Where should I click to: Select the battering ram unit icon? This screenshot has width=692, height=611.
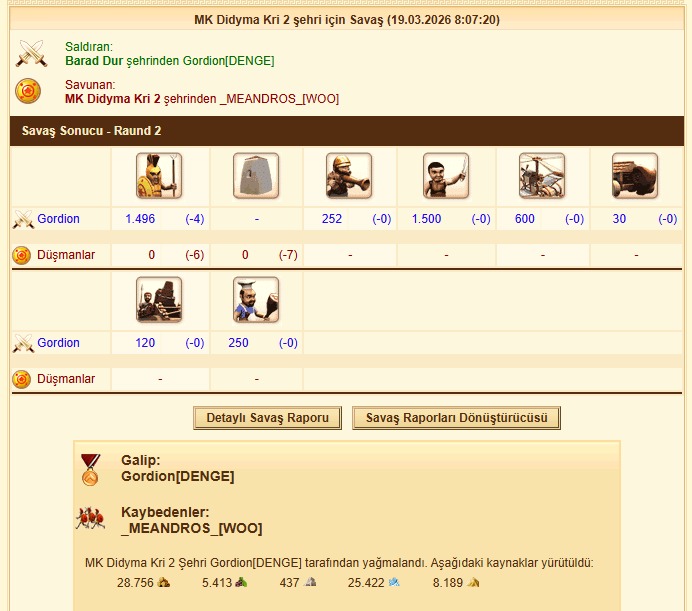pos(635,176)
